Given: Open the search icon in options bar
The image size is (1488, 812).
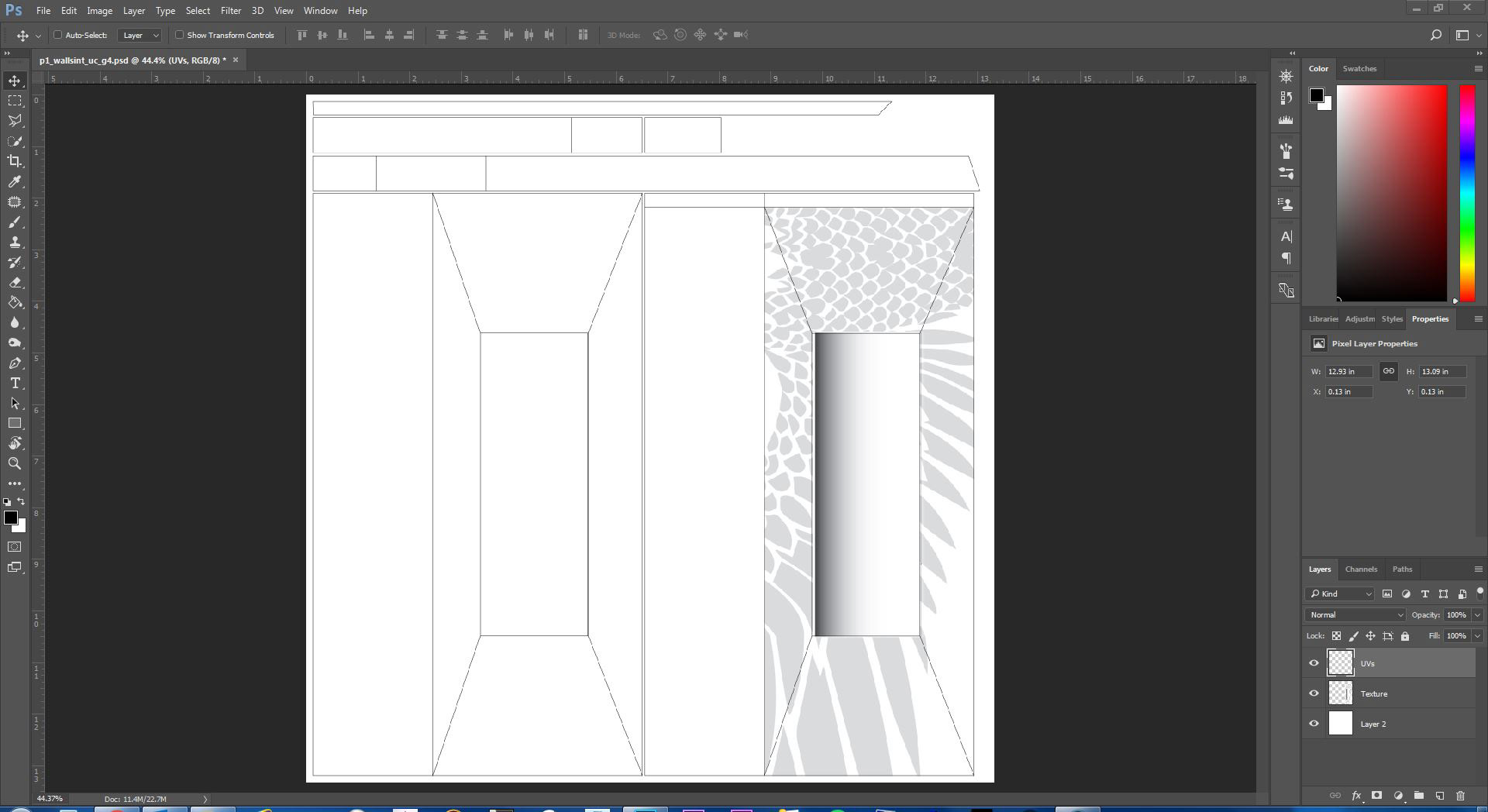Looking at the screenshot, I should pyautogui.click(x=1435, y=35).
